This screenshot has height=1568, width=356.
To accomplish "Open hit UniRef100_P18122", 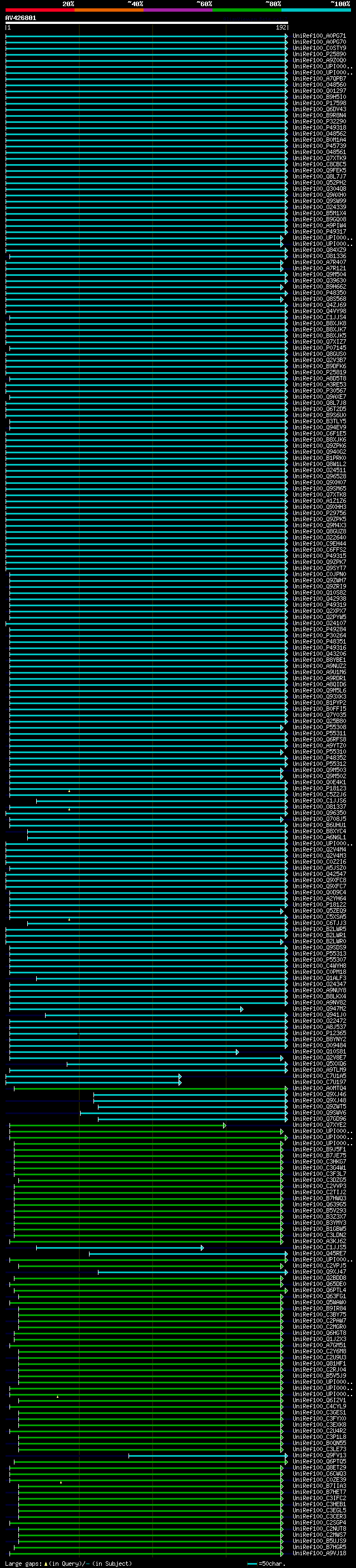I will 319,904.
